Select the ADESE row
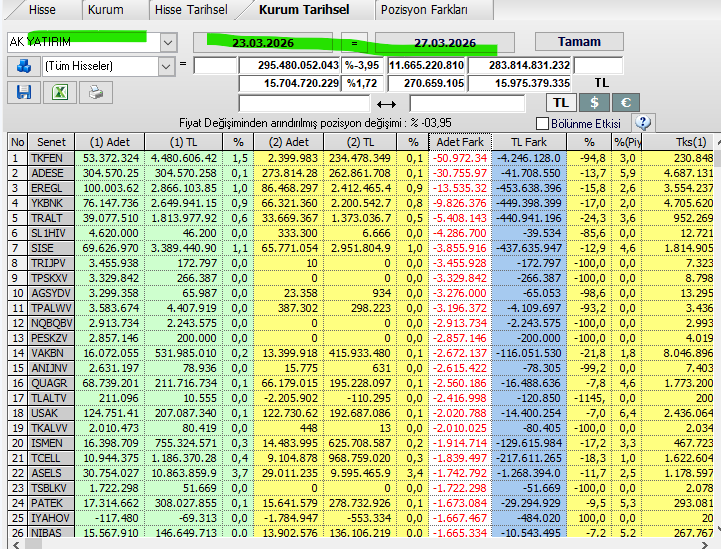721x549 pixels. tap(360, 173)
